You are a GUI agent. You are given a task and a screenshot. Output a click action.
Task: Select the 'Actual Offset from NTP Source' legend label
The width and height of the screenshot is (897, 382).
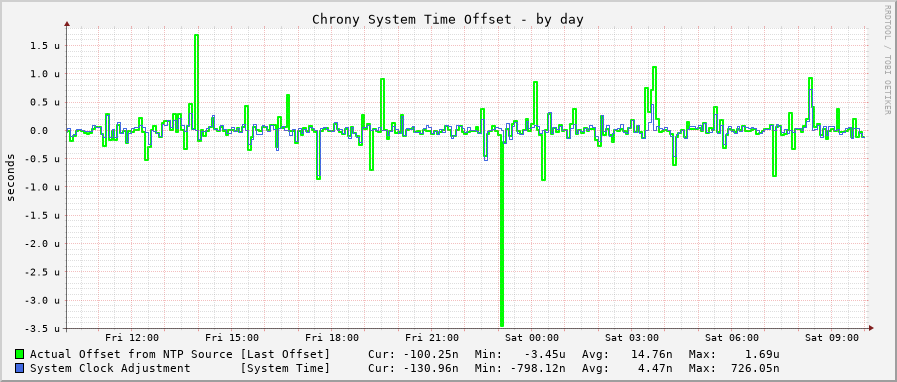(x=131, y=354)
